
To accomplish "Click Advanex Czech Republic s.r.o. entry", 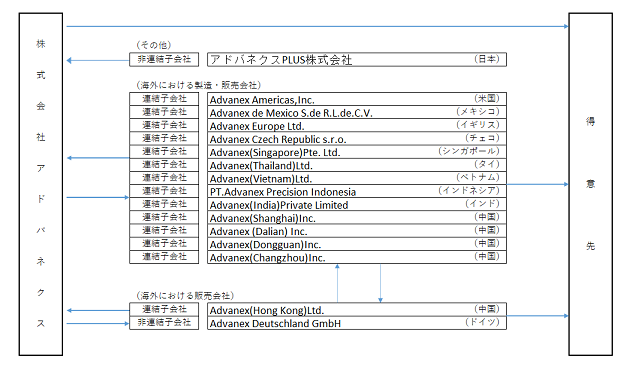I will 357,139.
